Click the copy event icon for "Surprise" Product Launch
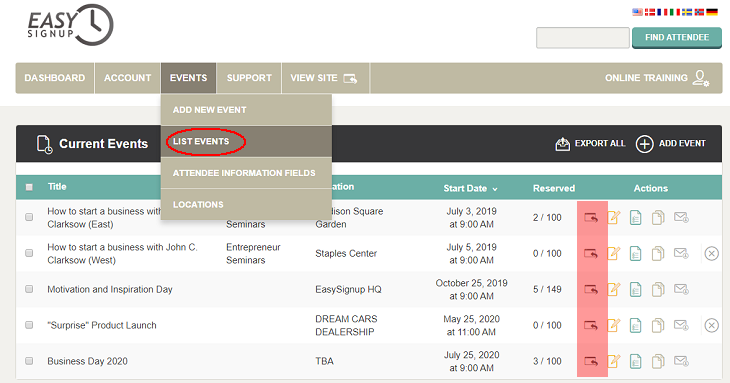Image resolution: width=730 pixels, height=383 pixels. pos(658,325)
